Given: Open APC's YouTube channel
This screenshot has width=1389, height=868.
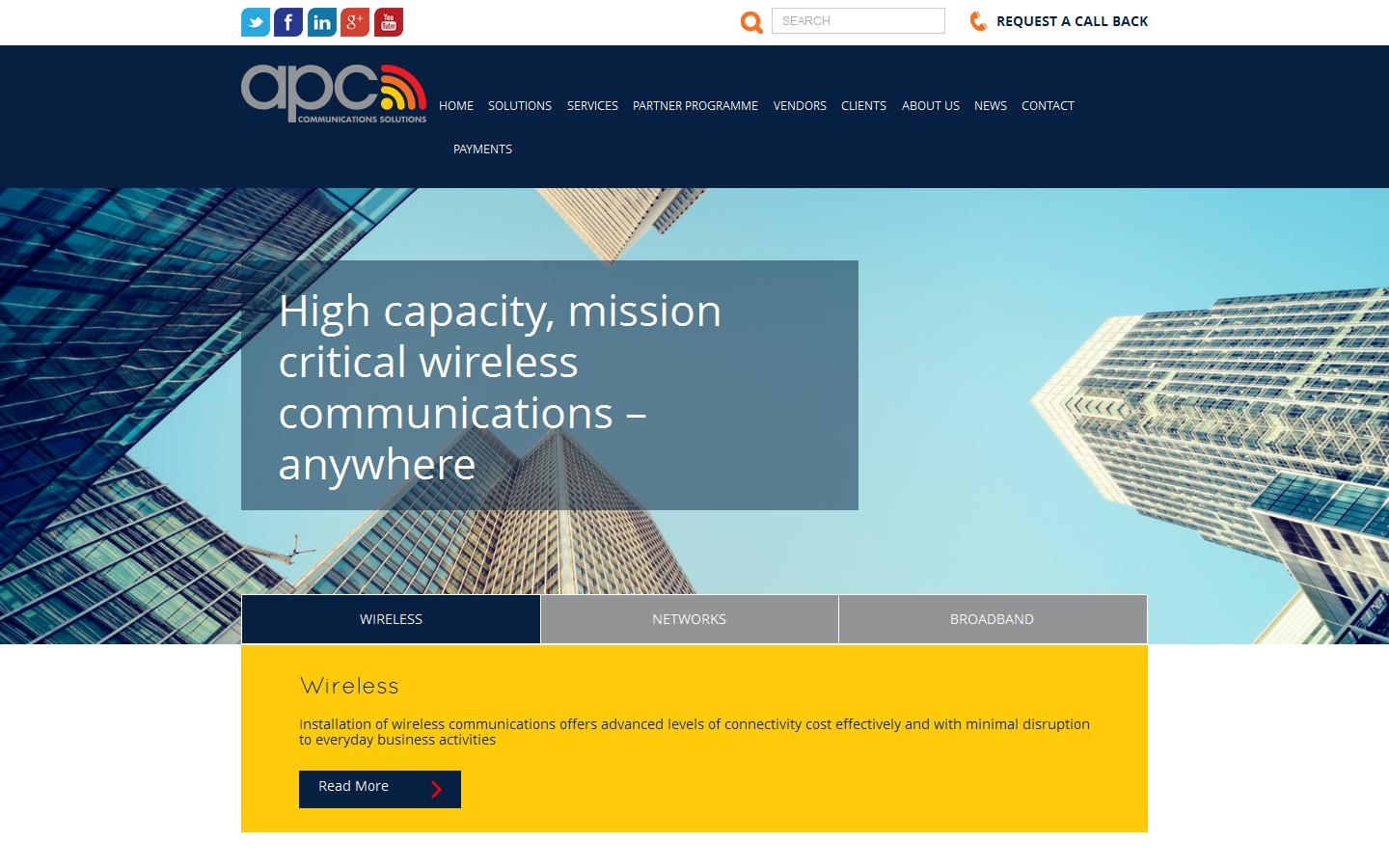Looking at the screenshot, I should point(388,21).
